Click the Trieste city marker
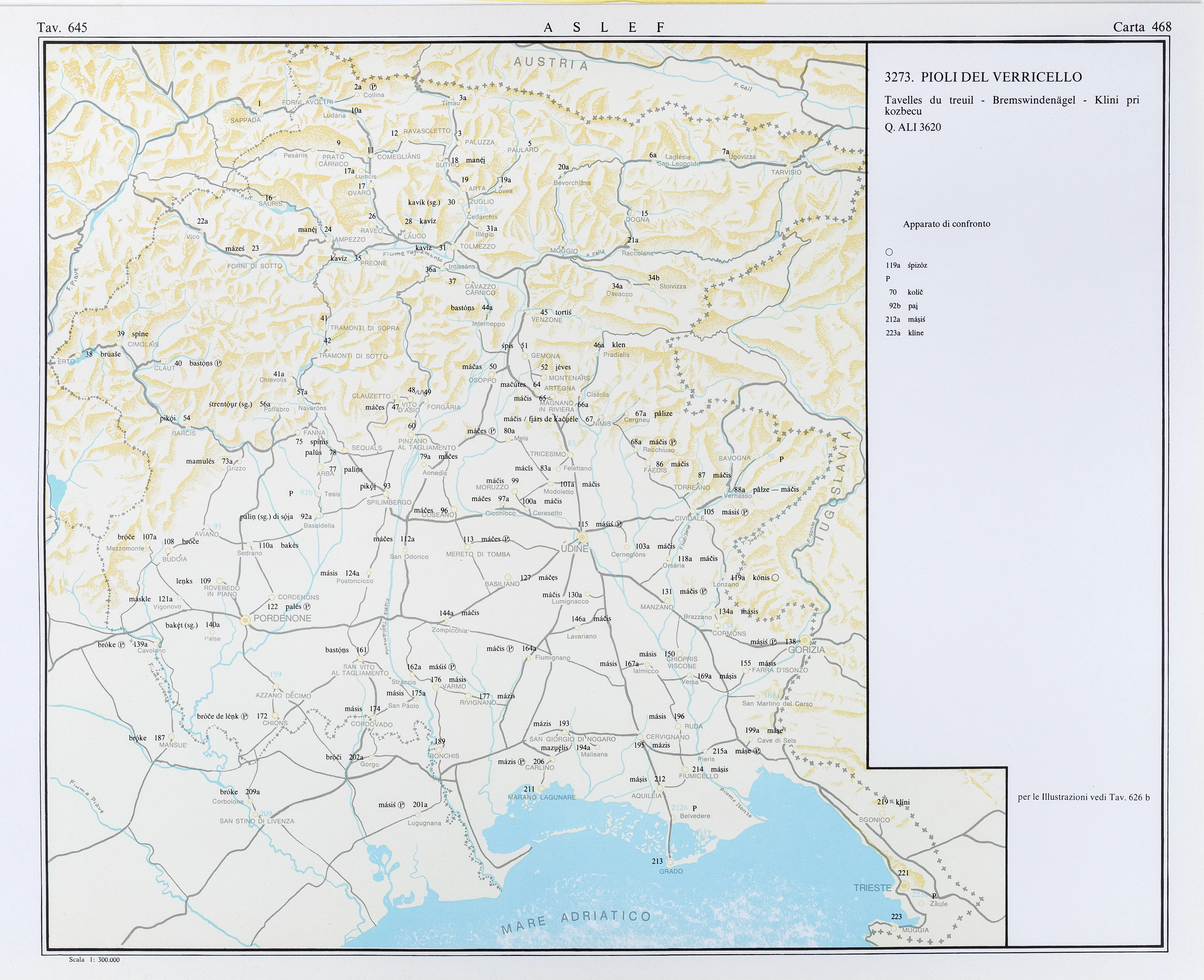Viewport: 1204px width, 980px height. click(x=904, y=886)
